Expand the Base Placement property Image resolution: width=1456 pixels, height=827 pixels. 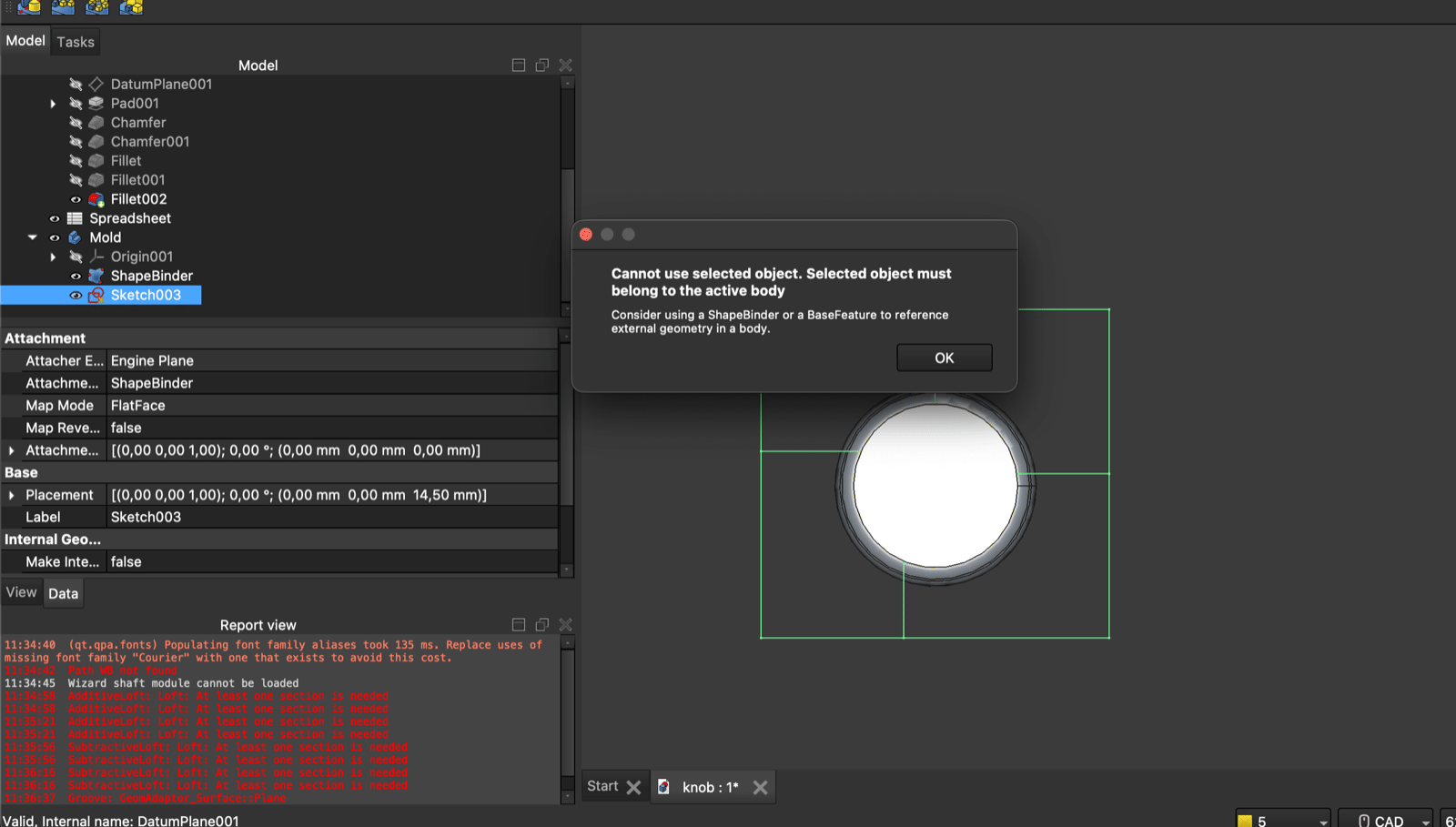[11, 495]
